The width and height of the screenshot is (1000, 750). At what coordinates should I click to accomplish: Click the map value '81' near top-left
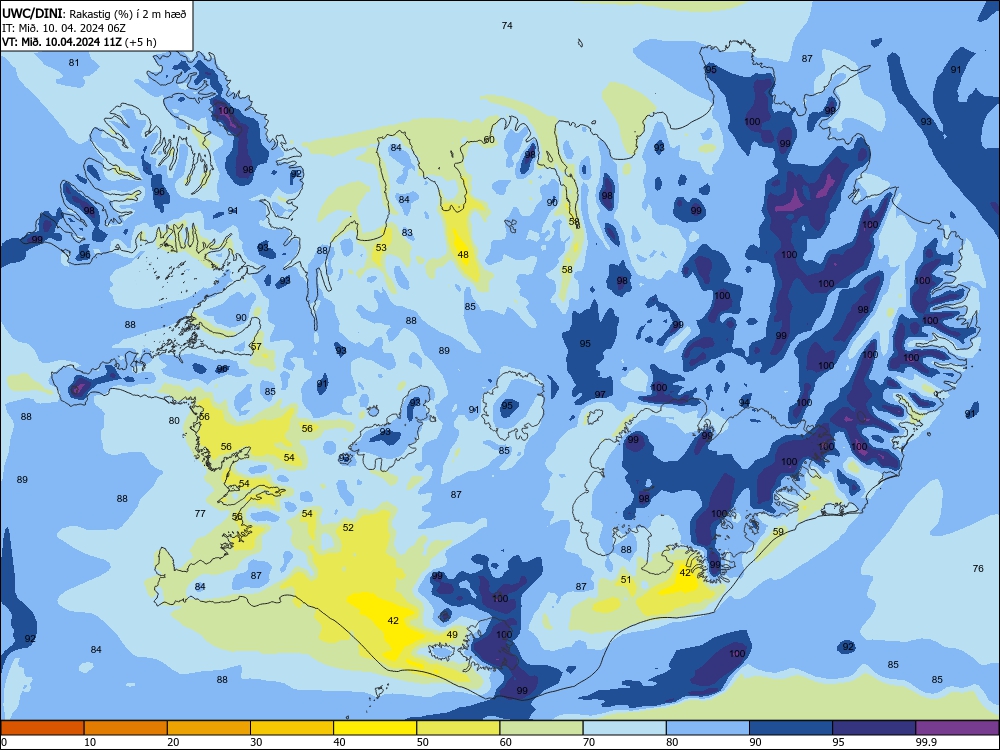(74, 62)
